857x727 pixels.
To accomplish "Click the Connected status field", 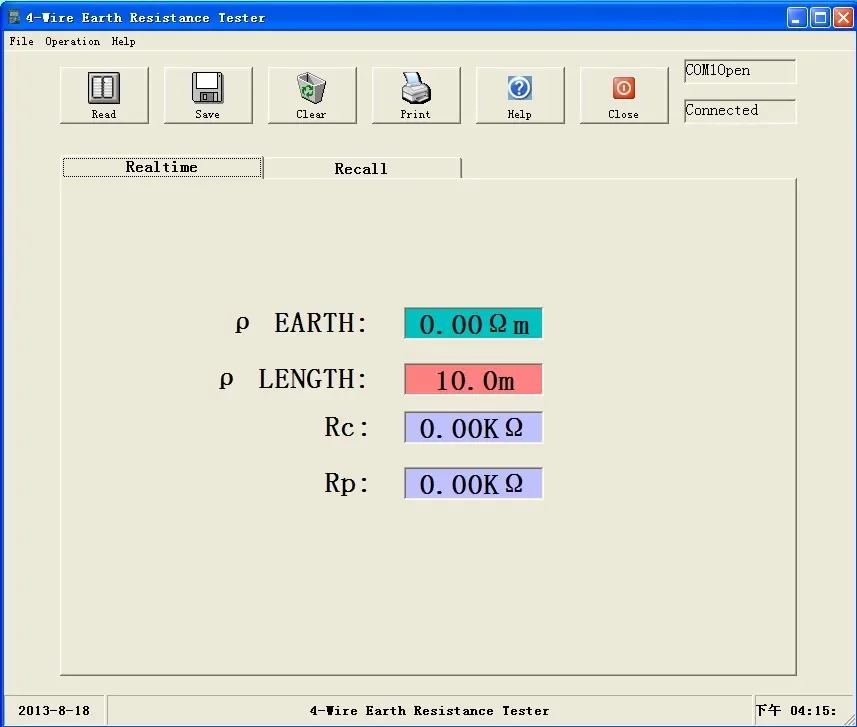I will [x=740, y=111].
